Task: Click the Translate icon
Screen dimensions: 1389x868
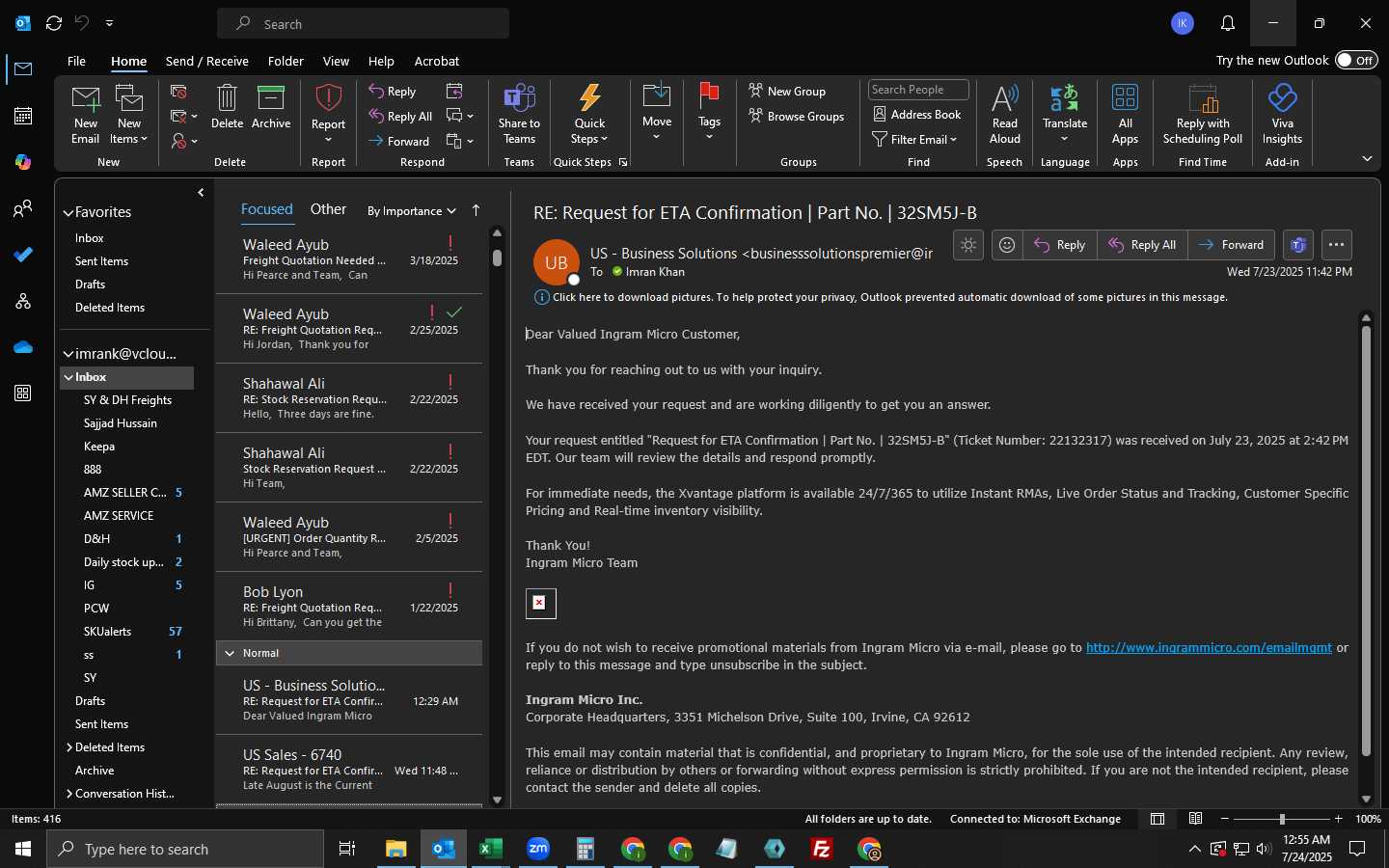Action: pos(1064,98)
